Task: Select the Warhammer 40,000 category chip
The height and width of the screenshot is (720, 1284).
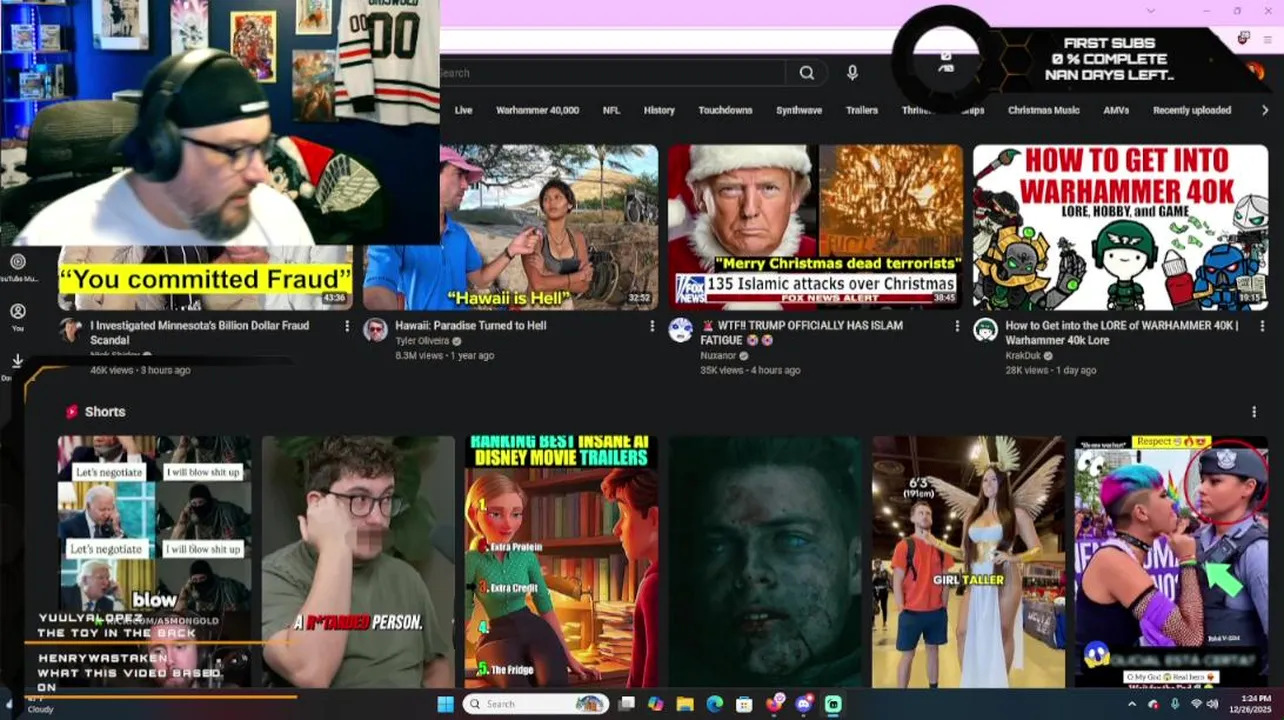Action: pos(537,111)
